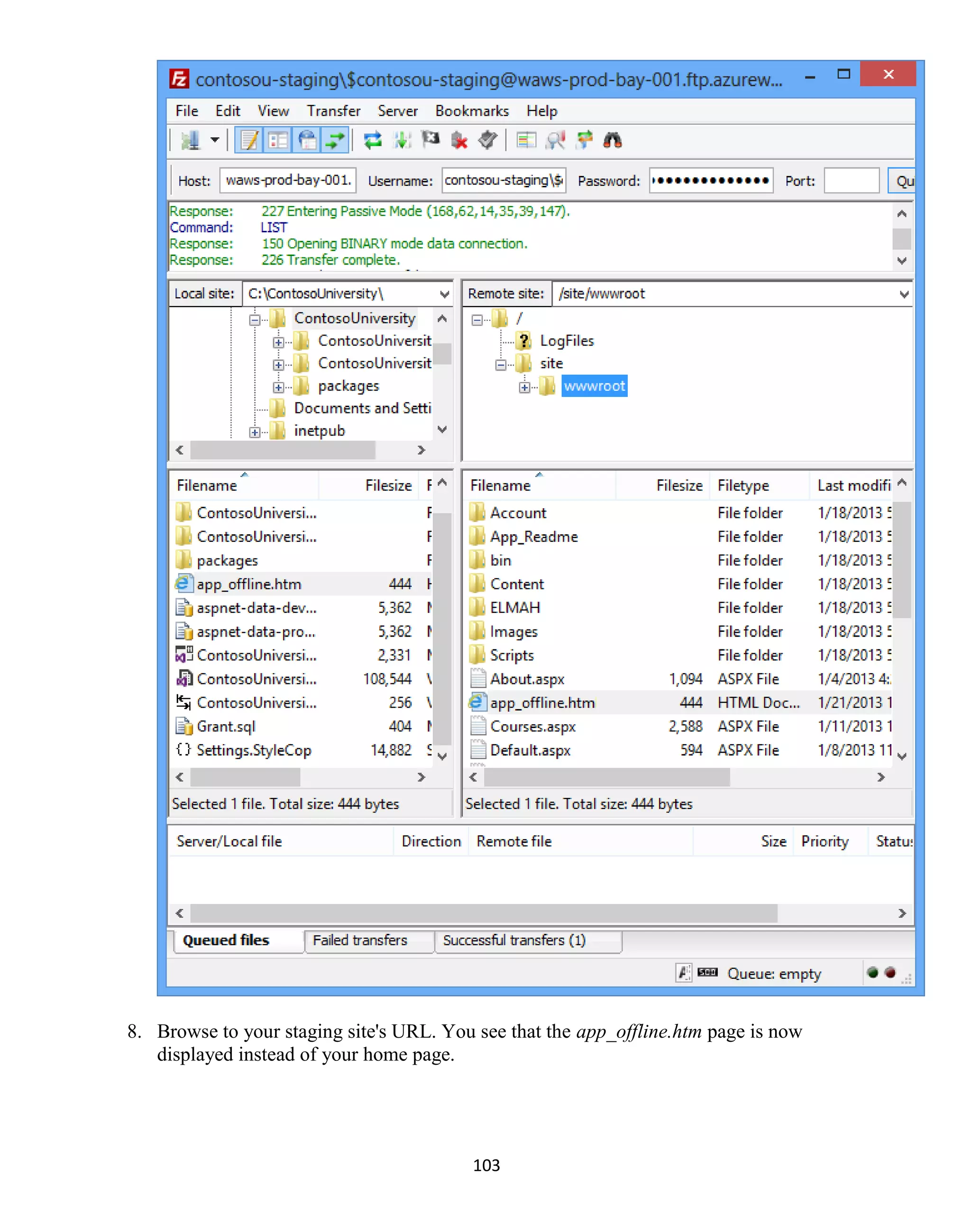The image size is (971, 1232).
Task: Open directory listing filters icon
Action: (526, 140)
